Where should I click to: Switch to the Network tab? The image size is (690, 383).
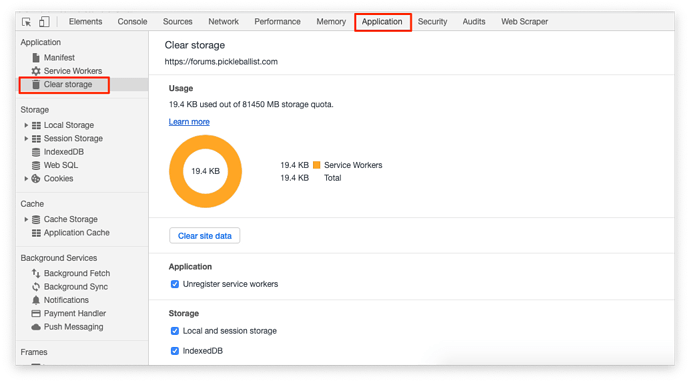point(224,22)
